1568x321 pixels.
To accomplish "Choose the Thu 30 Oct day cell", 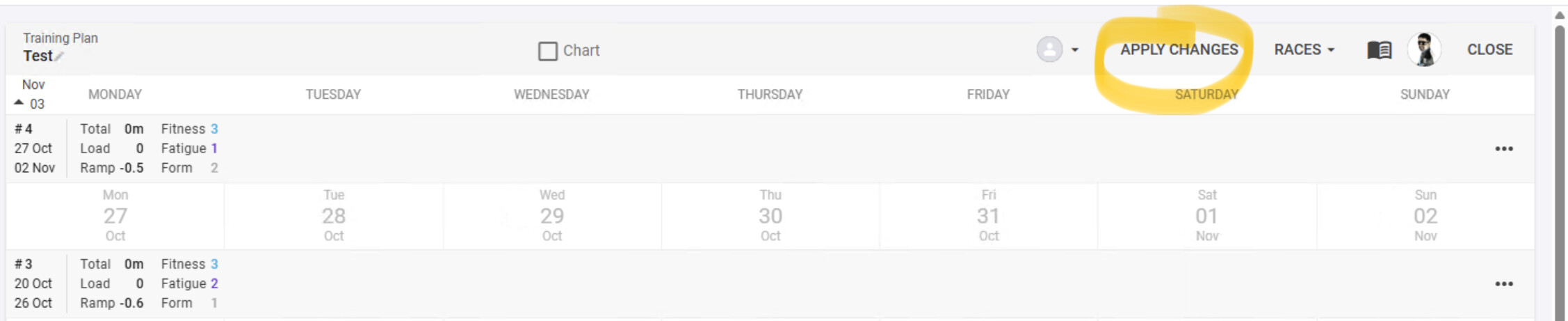I will point(770,216).
